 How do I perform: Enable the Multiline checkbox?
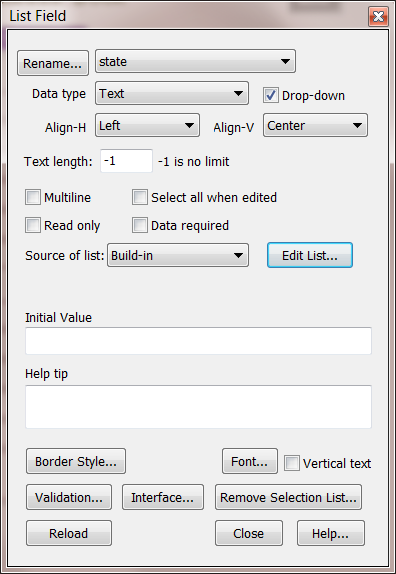pos(33,197)
